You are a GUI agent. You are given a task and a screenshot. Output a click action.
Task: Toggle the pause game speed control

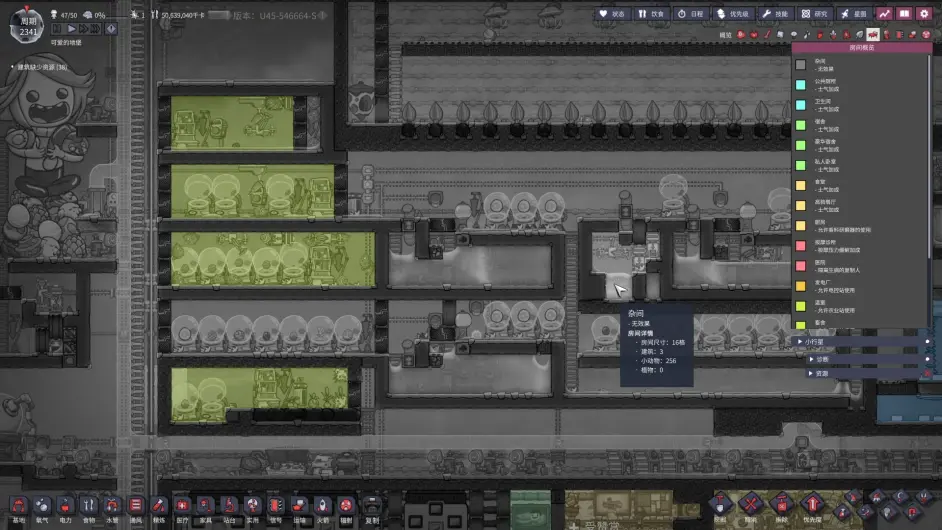57,29
